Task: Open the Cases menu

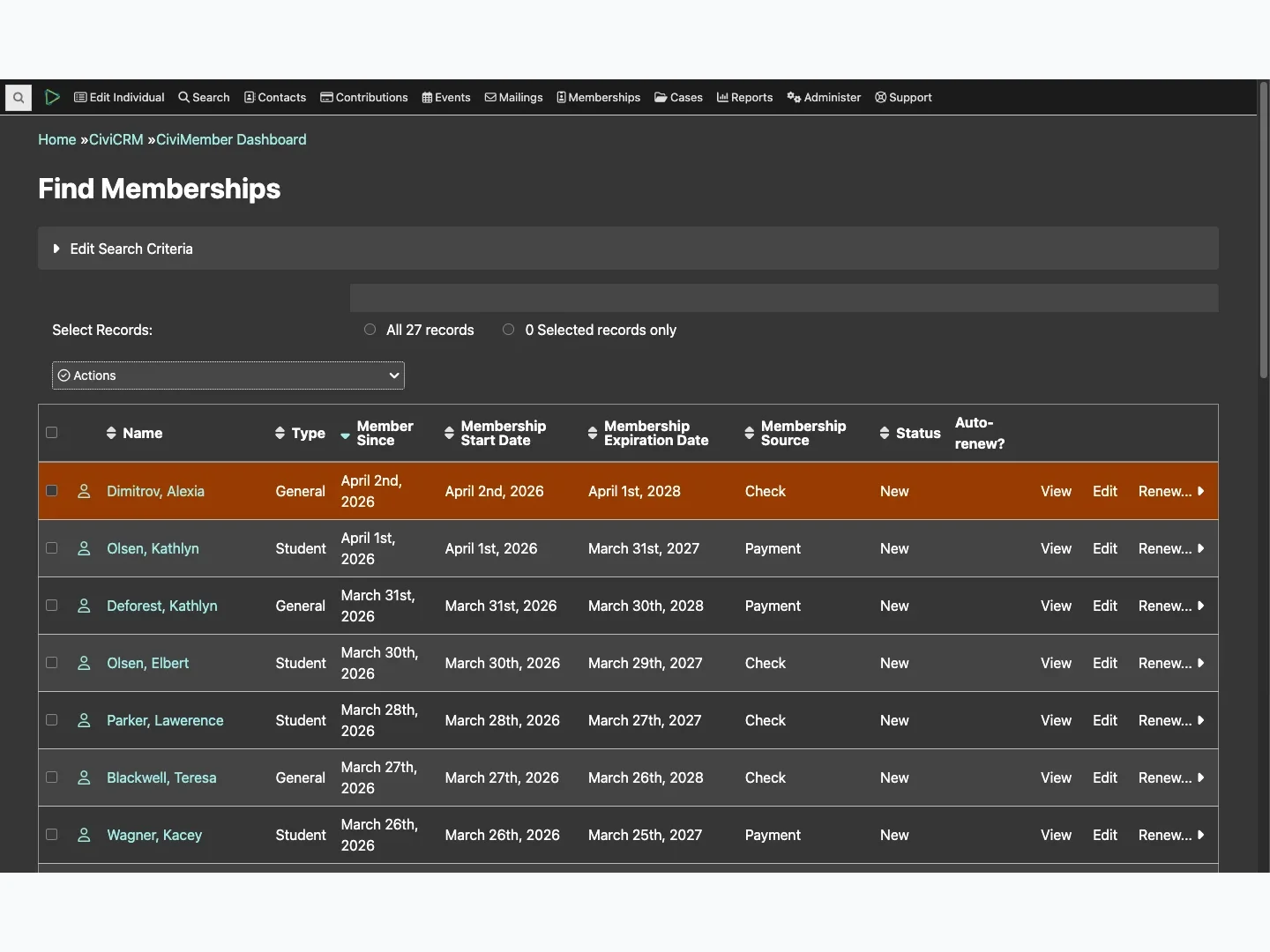Action: click(678, 98)
